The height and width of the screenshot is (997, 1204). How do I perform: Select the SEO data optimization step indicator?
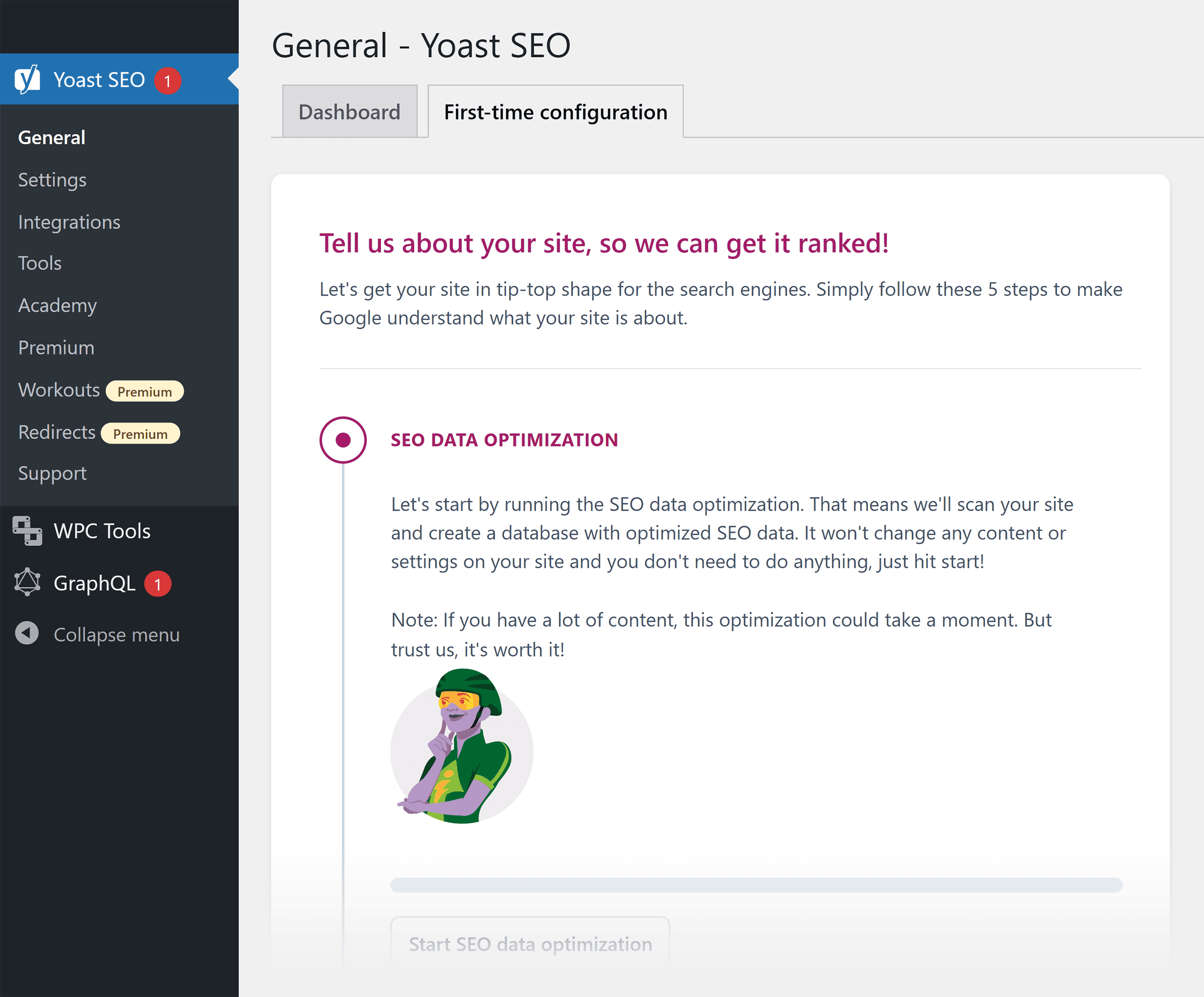(343, 439)
